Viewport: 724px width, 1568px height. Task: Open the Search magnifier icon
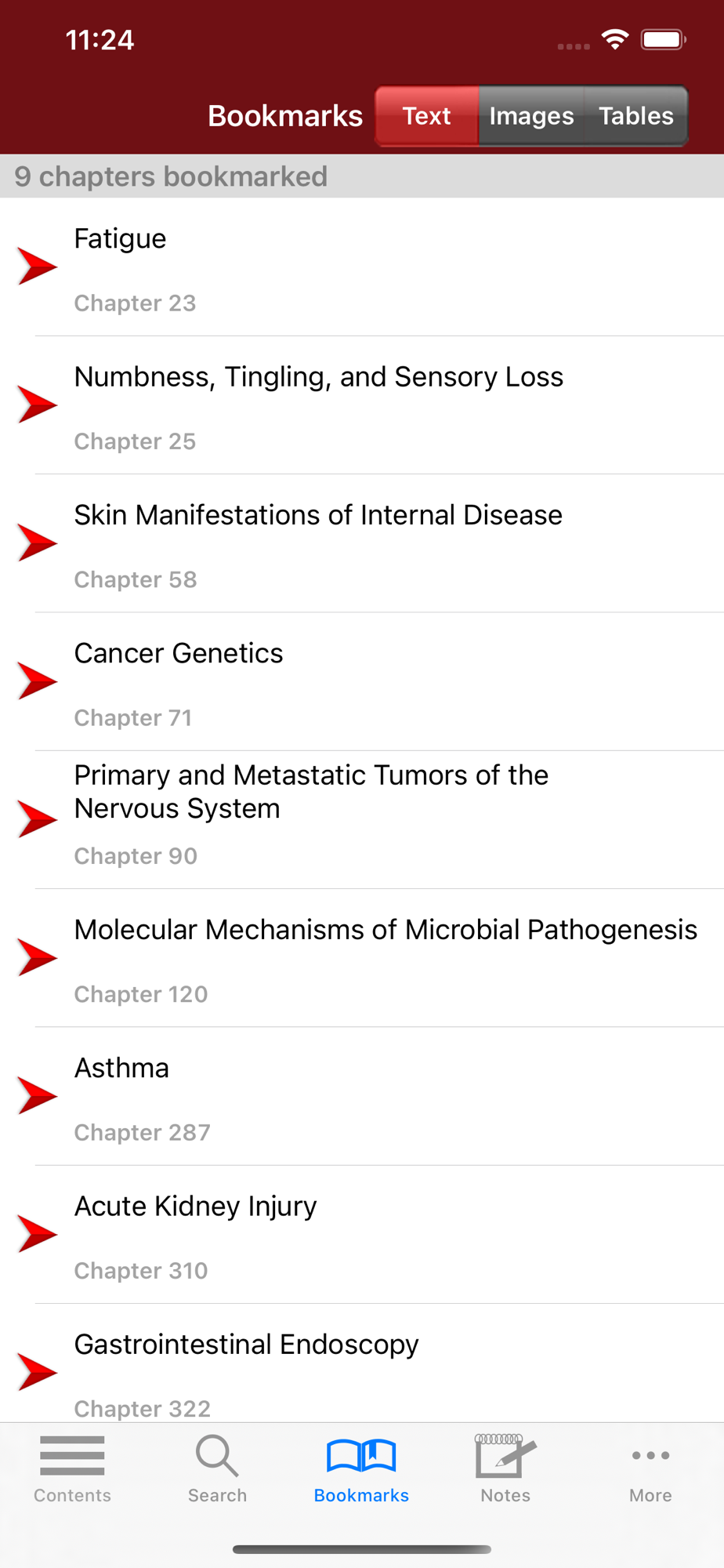click(x=217, y=1455)
